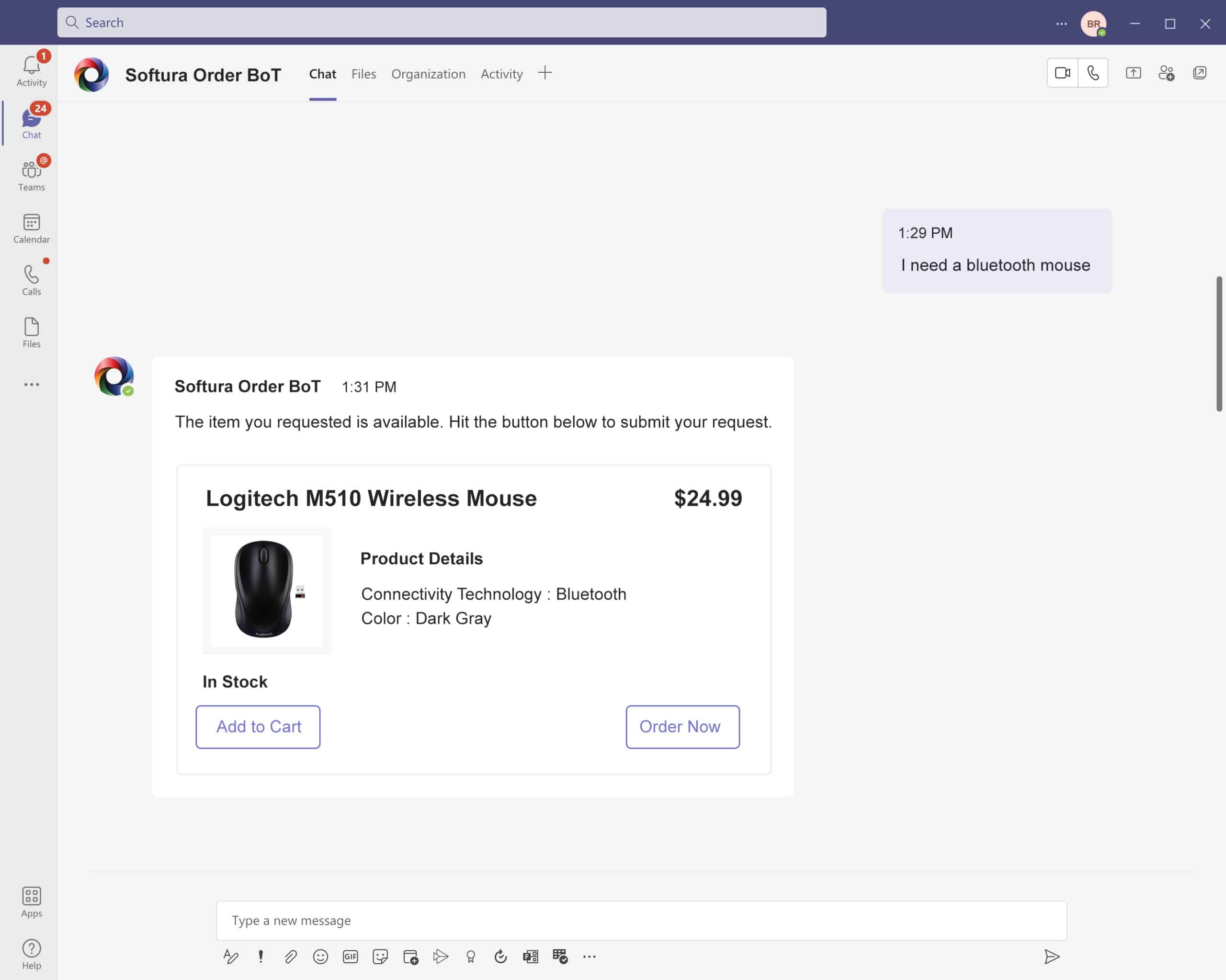This screenshot has height=980, width=1226.
Task: Add people to the chat
Action: pyautogui.click(x=1166, y=73)
